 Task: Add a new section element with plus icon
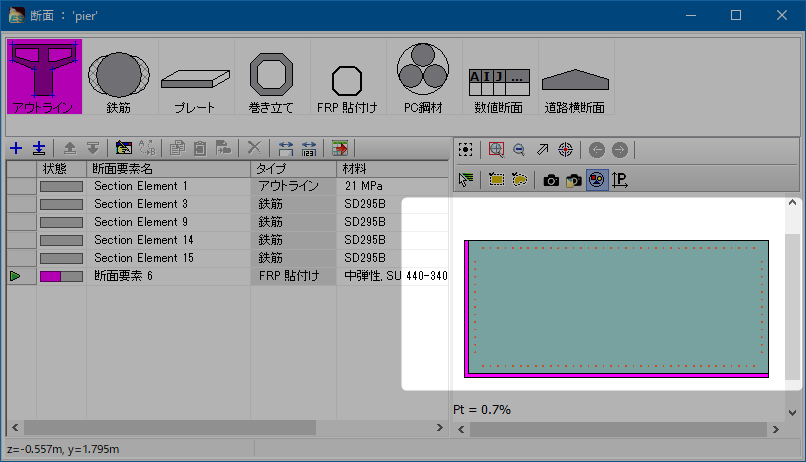point(16,149)
